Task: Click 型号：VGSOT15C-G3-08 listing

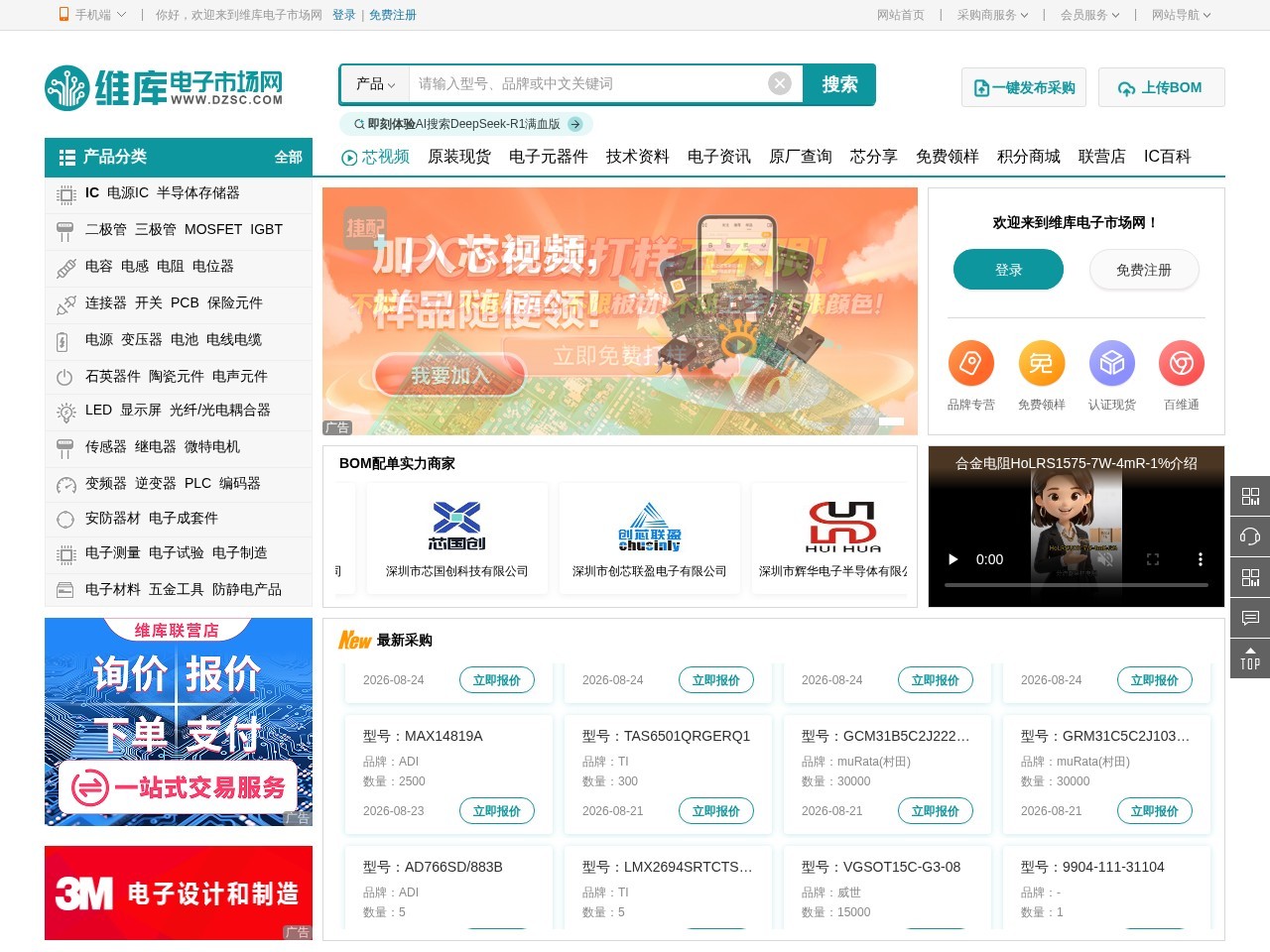Action: pyautogui.click(x=881, y=867)
